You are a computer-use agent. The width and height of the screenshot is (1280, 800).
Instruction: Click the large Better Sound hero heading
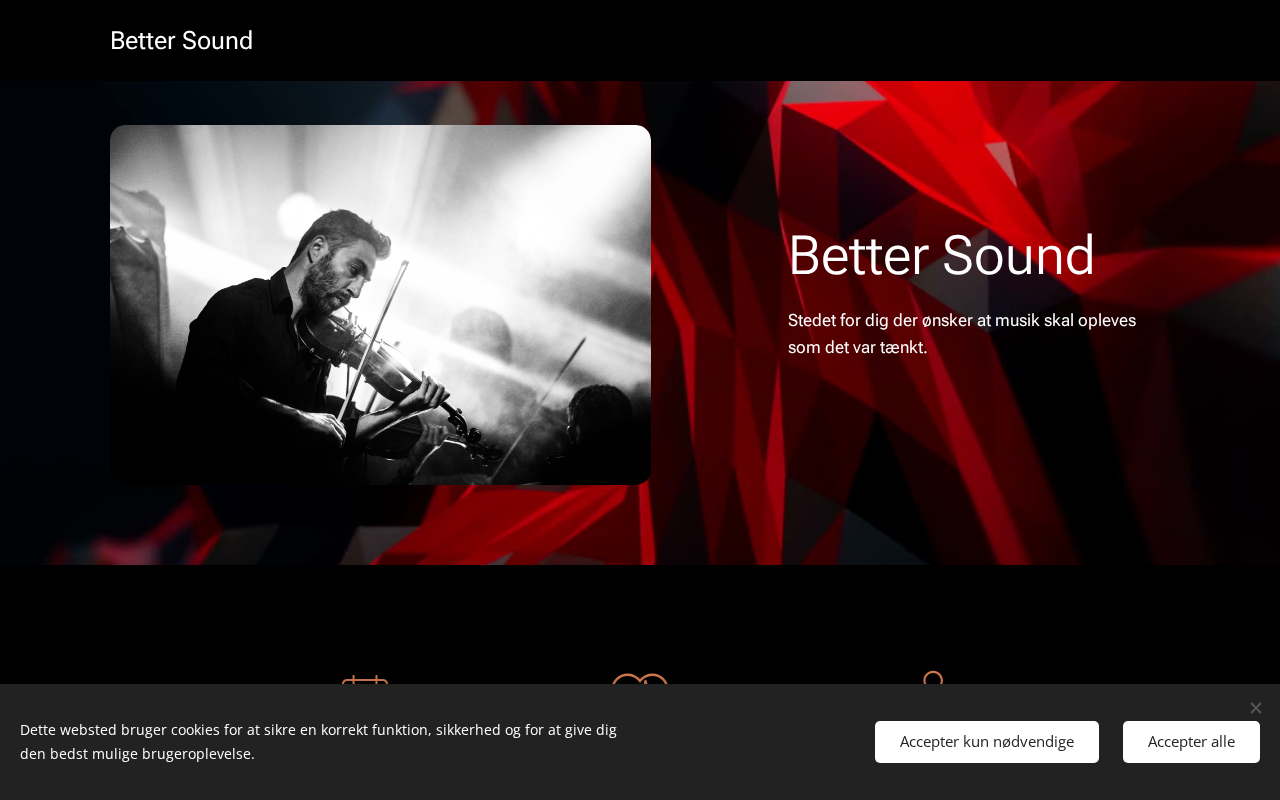click(x=941, y=255)
